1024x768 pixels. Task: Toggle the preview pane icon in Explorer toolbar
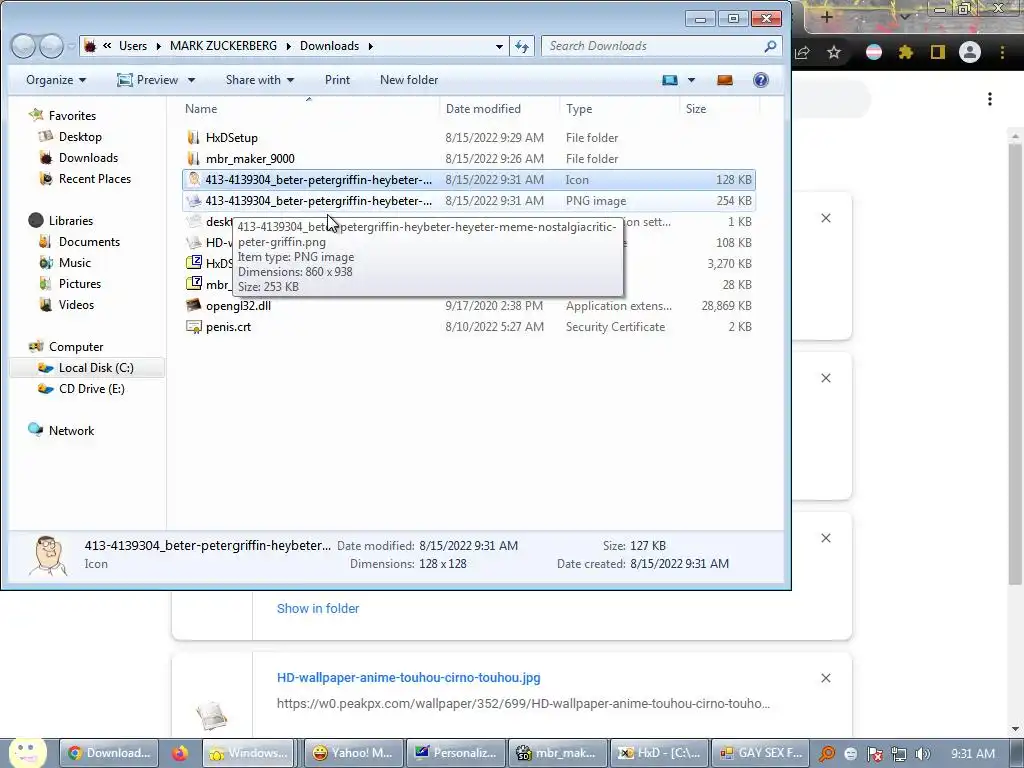tap(725, 80)
